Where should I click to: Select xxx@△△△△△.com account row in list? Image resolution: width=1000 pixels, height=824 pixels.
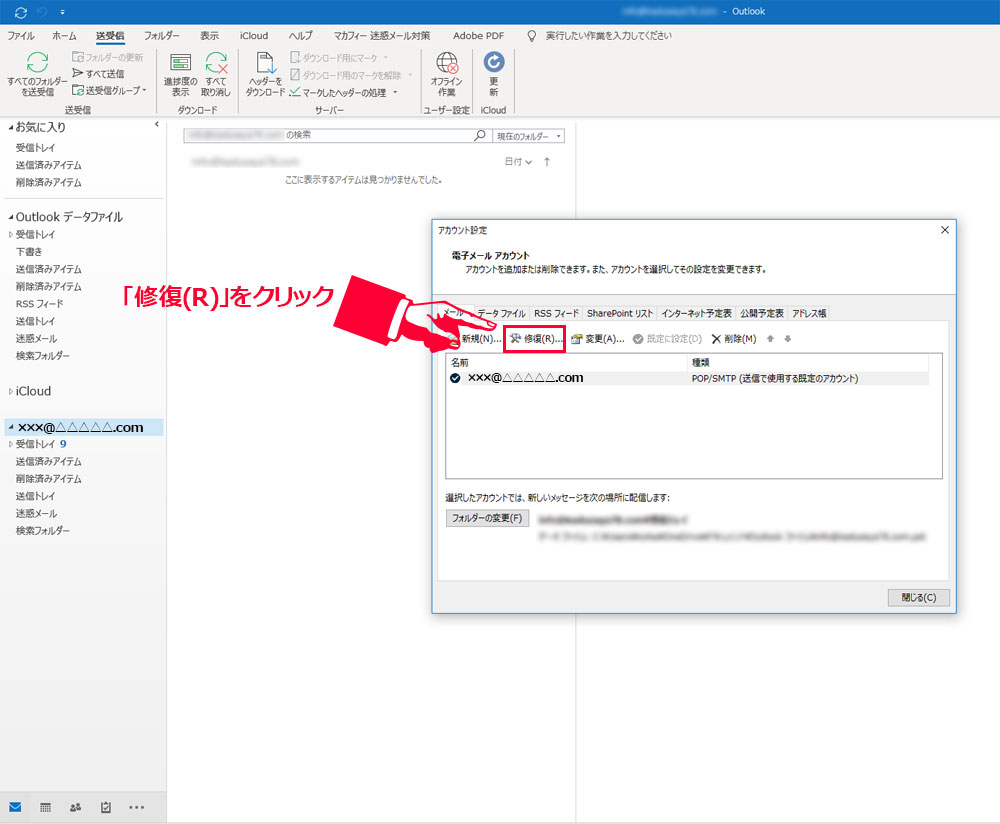coord(688,378)
